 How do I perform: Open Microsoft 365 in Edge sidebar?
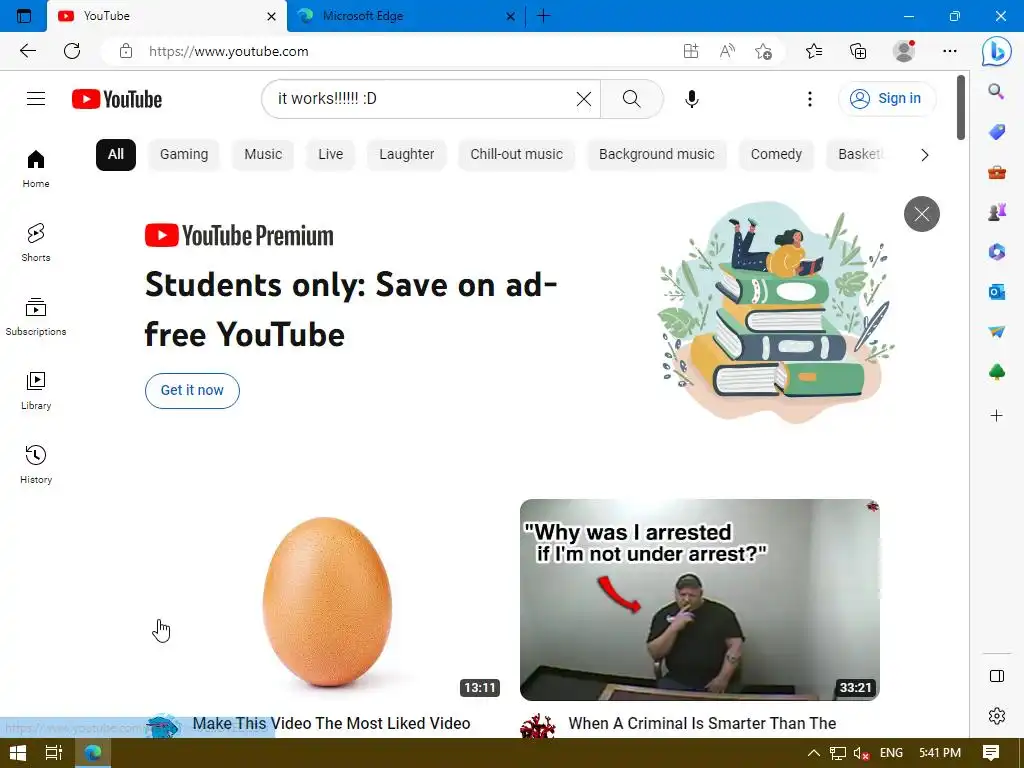[996, 251]
